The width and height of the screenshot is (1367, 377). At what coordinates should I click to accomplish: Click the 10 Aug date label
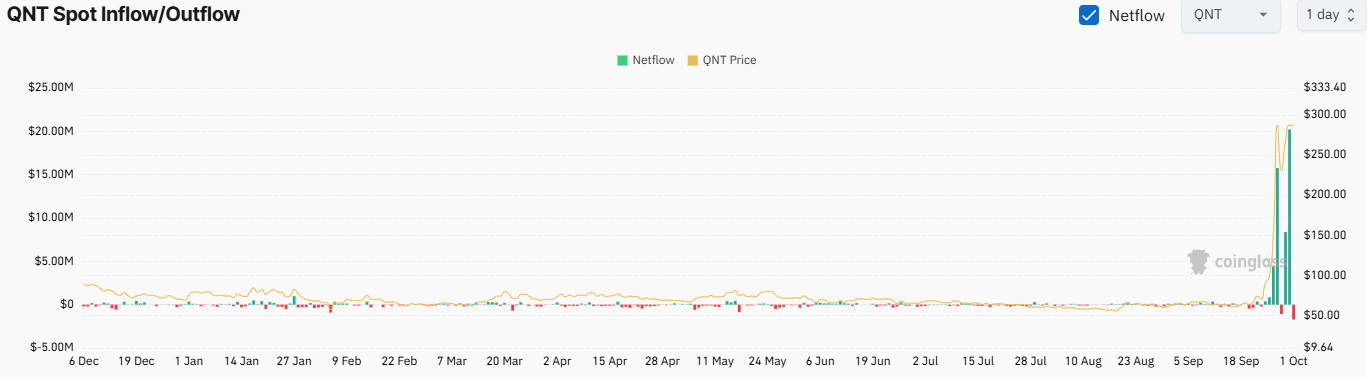click(x=1083, y=361)
